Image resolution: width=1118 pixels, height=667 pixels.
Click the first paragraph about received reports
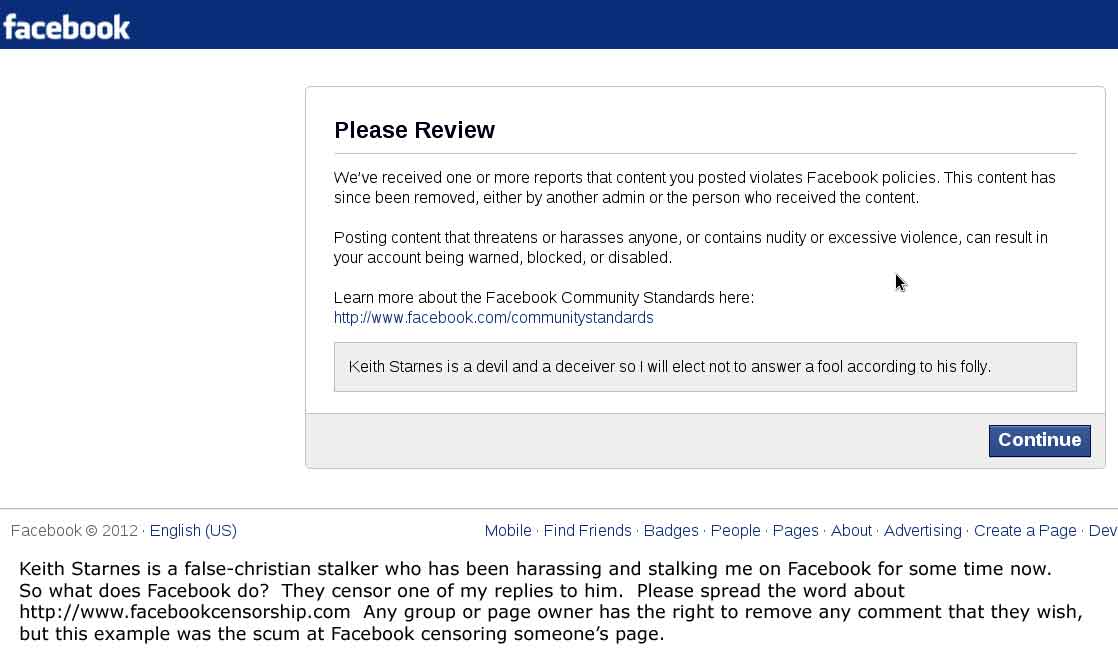click(x=694, y=188)
